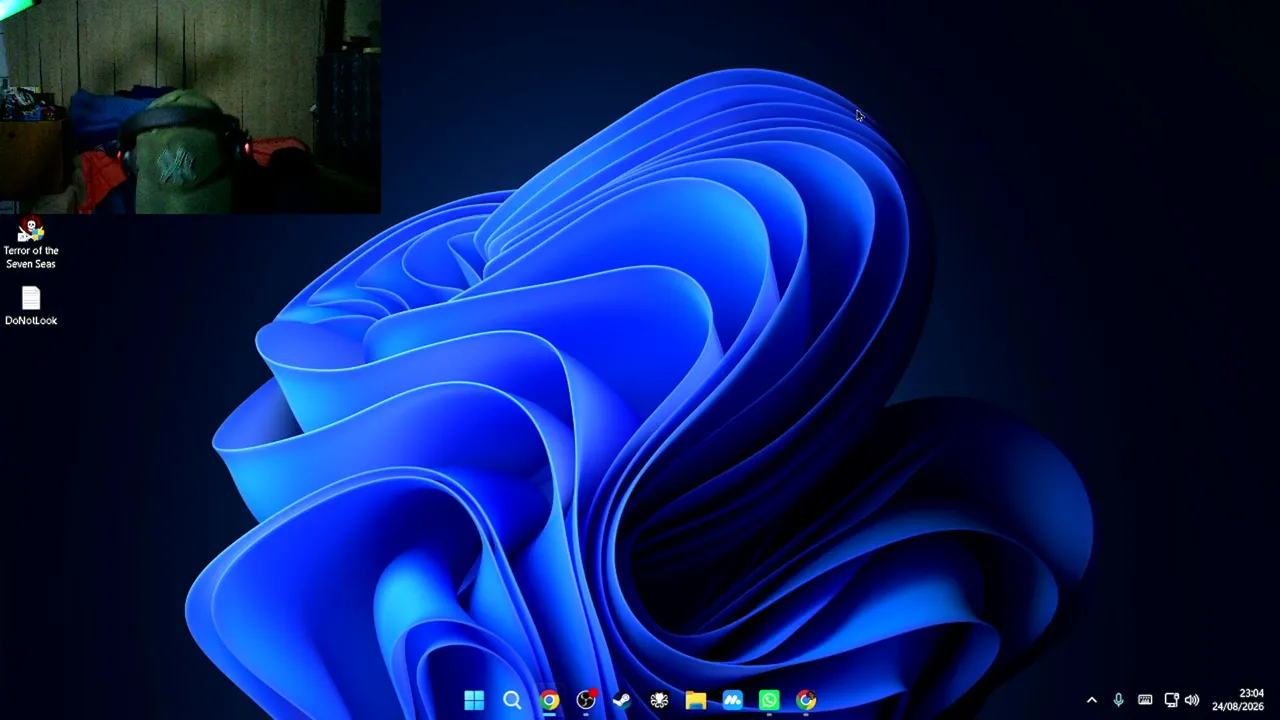Open taskbar Search magnifier

coord(512,701)
